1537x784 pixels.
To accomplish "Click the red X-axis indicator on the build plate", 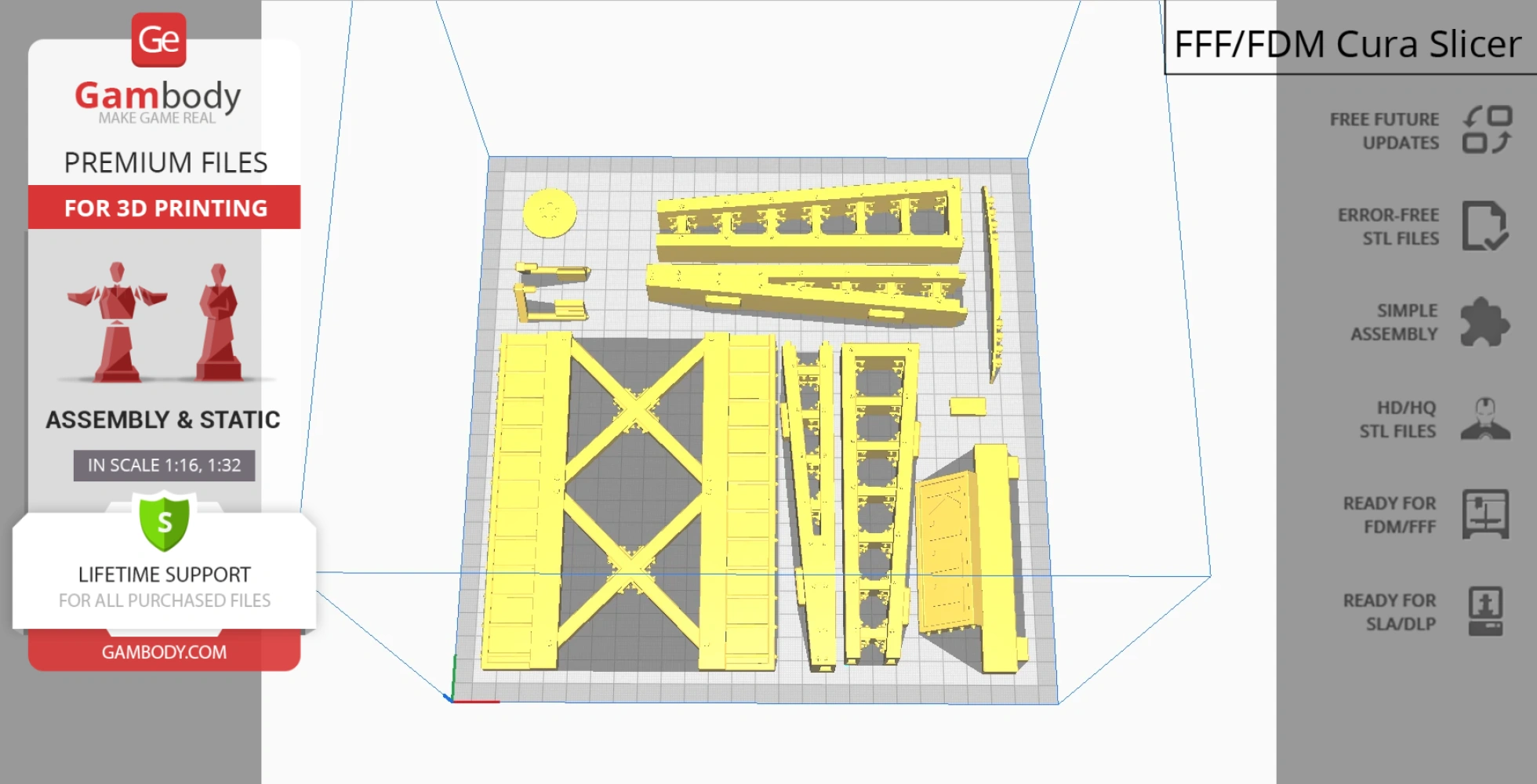I will click(476, 702).
